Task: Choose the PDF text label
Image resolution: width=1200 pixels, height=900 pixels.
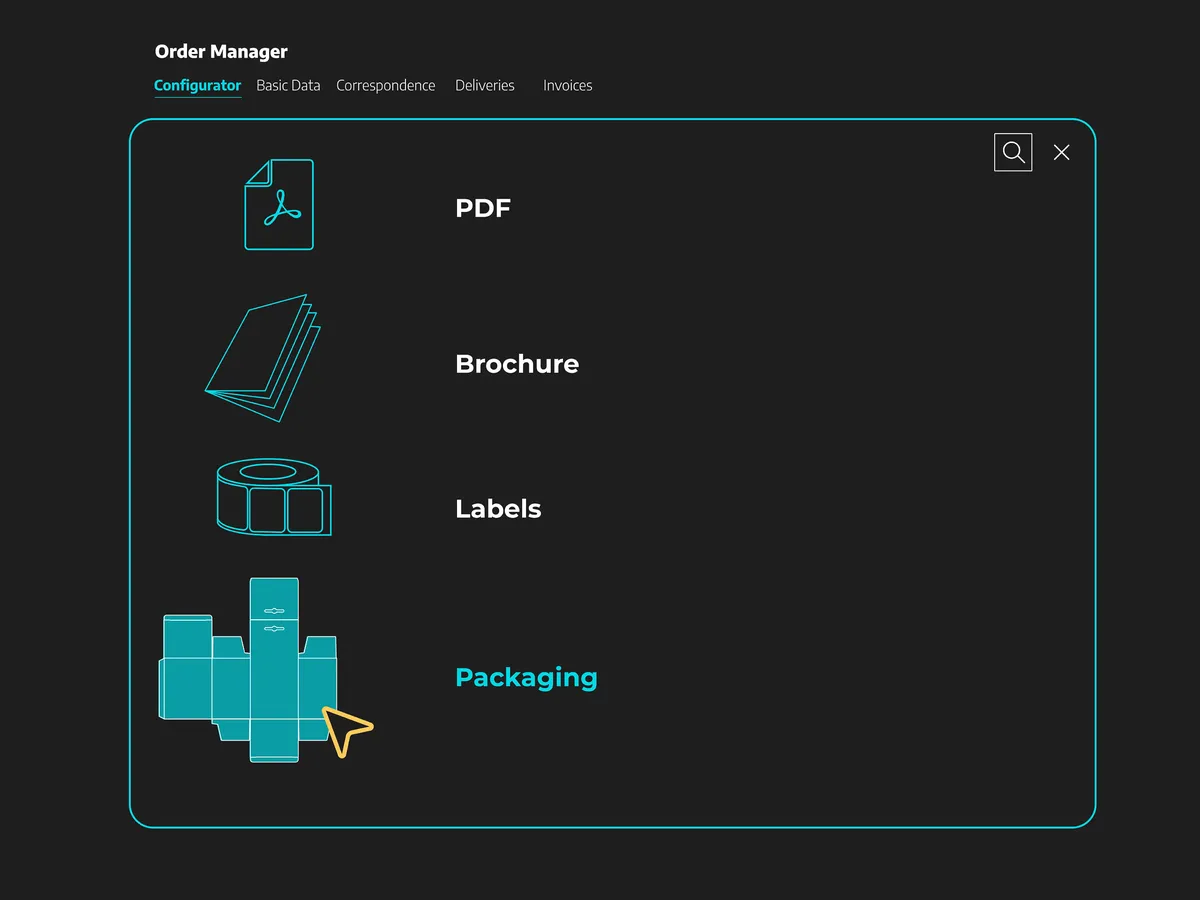Action: [483, 208]
